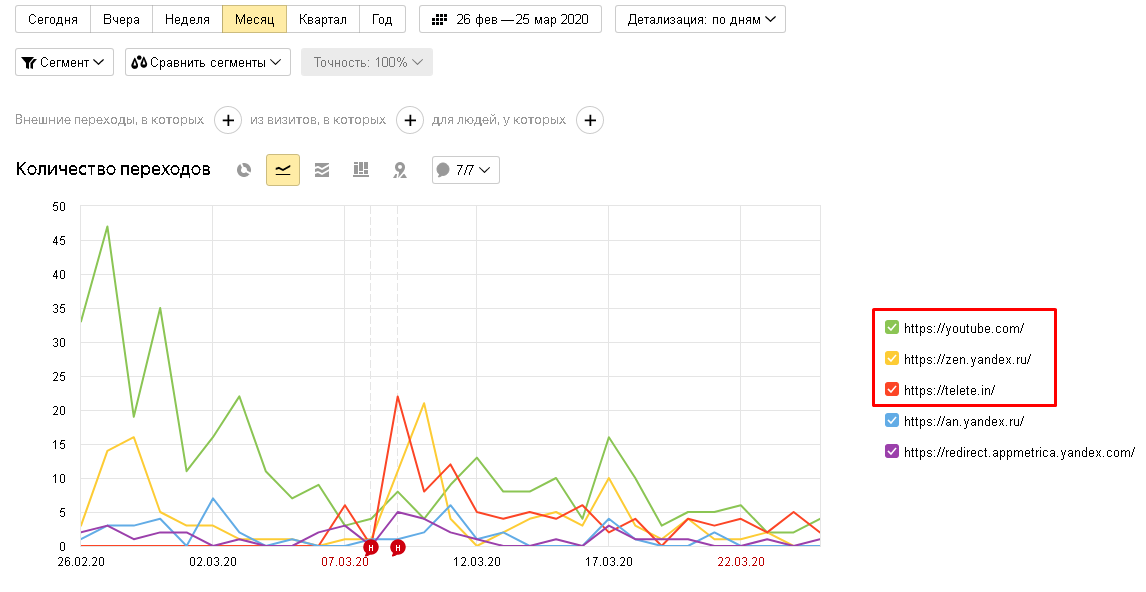Open the date range picker button
Viewport: 1146px width, 592px height.
click(x=510, y=20)
